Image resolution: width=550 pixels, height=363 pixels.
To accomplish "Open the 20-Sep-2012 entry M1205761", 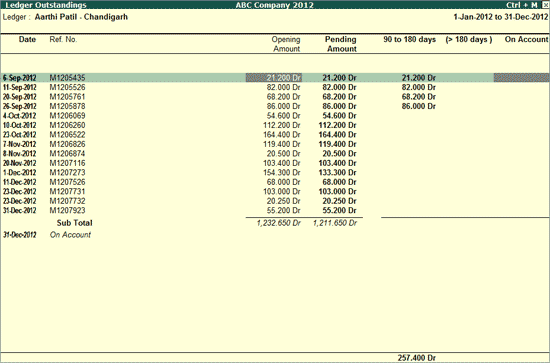I will click(275, 97).
